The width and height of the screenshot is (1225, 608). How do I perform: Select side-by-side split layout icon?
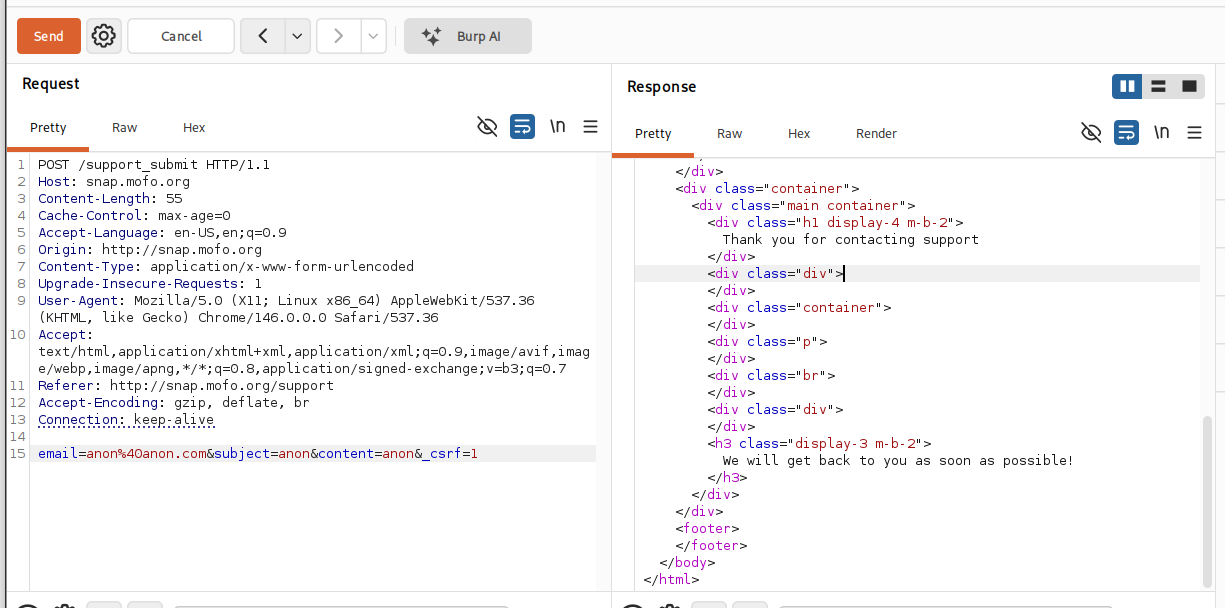pyautogui.click(x=1127, y=87)
